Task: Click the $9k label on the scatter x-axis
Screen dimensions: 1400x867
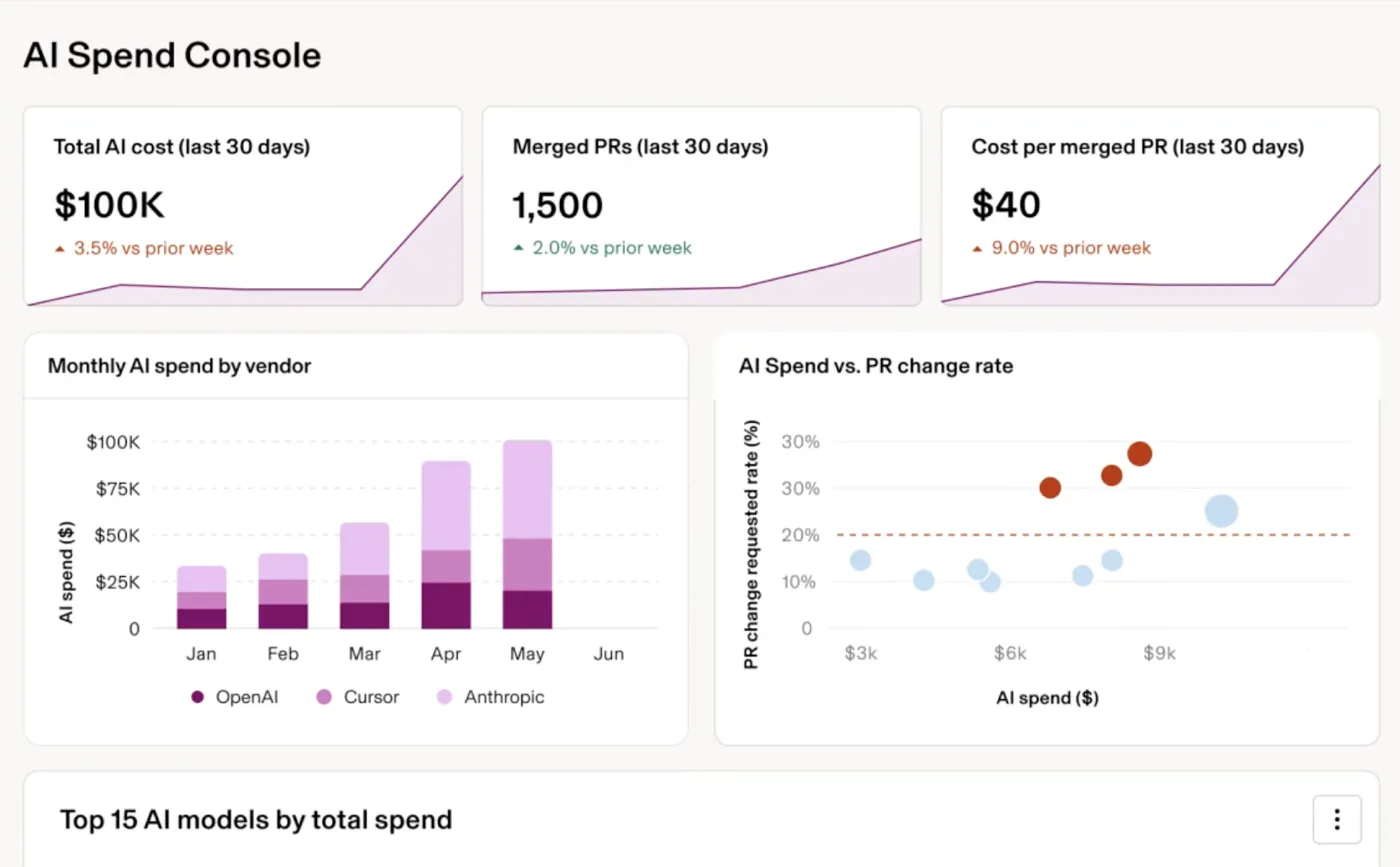Action: point(1160,654)
